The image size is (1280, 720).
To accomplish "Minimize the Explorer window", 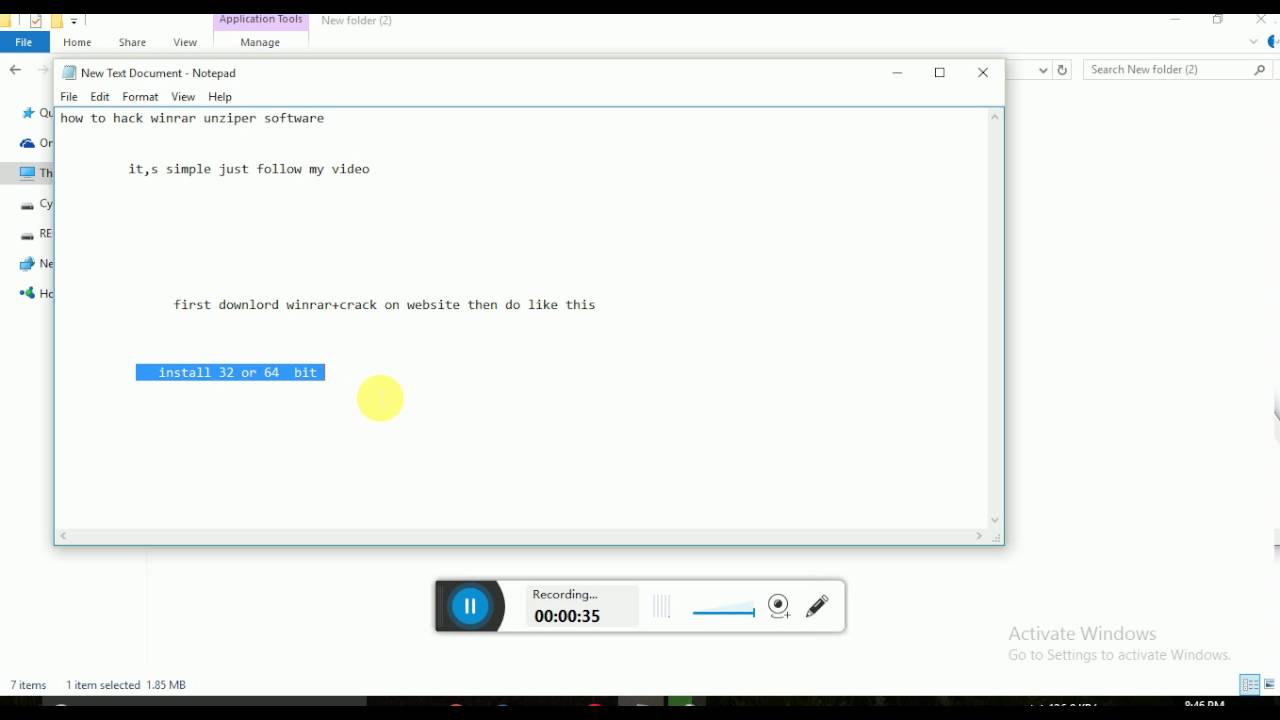I will 1175,20.
